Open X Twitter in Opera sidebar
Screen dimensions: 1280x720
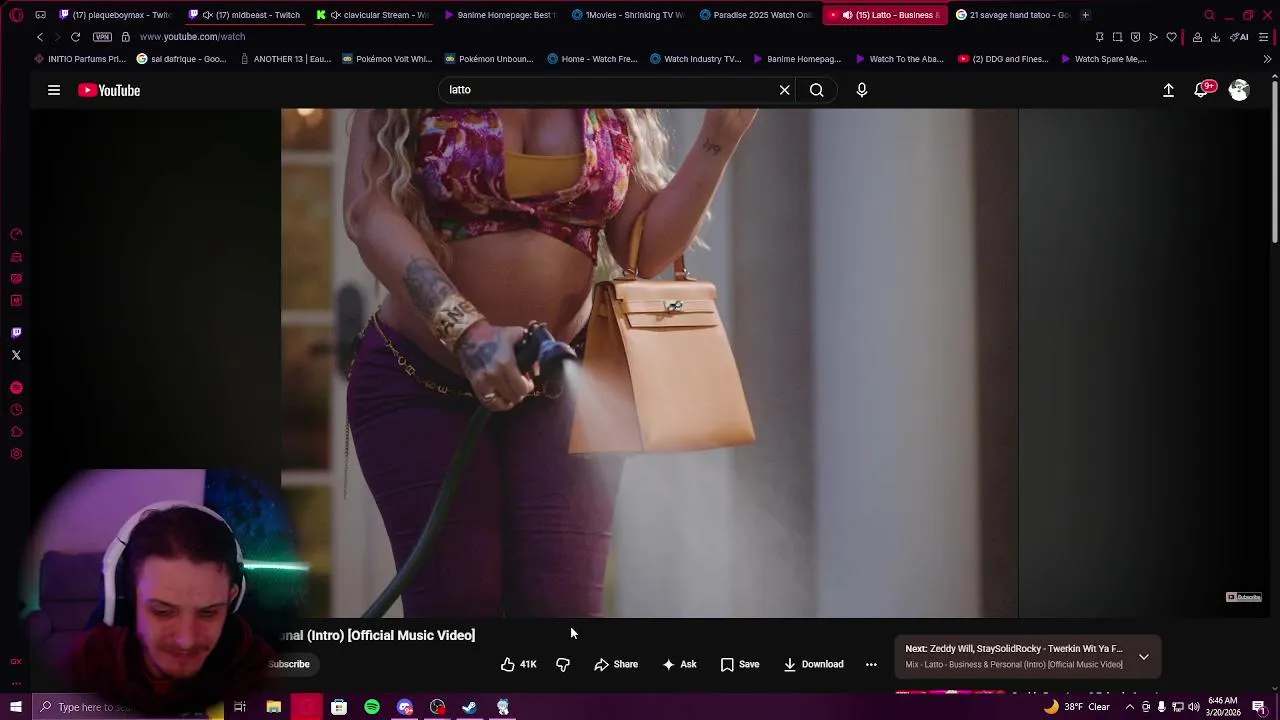[x=16, y=355]
